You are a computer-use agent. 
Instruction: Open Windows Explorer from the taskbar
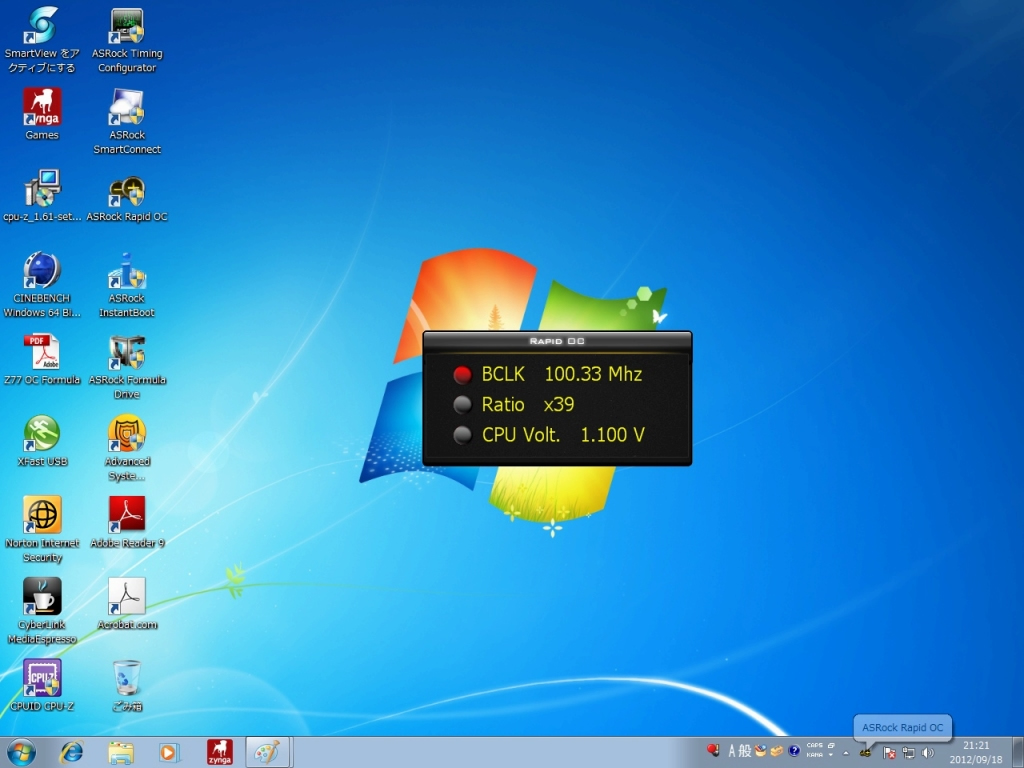pyautogui.click(x=120, y=753)
